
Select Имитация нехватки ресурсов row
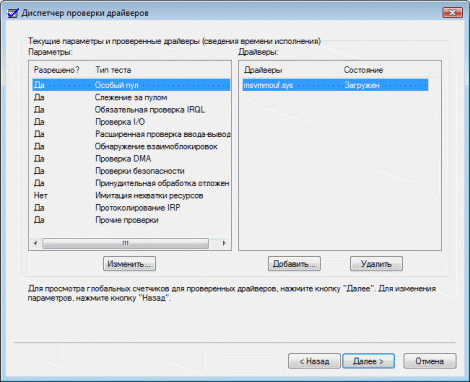[x=131, y=195]
